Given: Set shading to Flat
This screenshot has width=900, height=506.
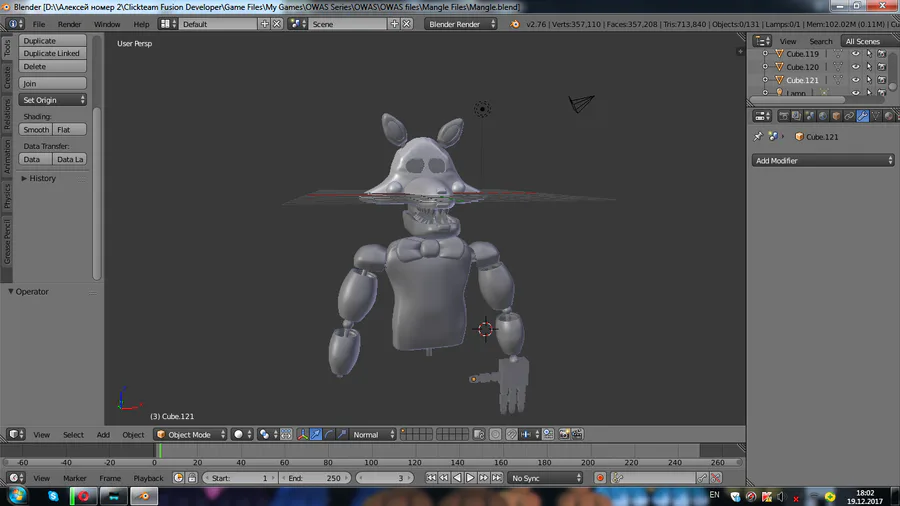Looking at the screenshot, I should coord(69,130).
